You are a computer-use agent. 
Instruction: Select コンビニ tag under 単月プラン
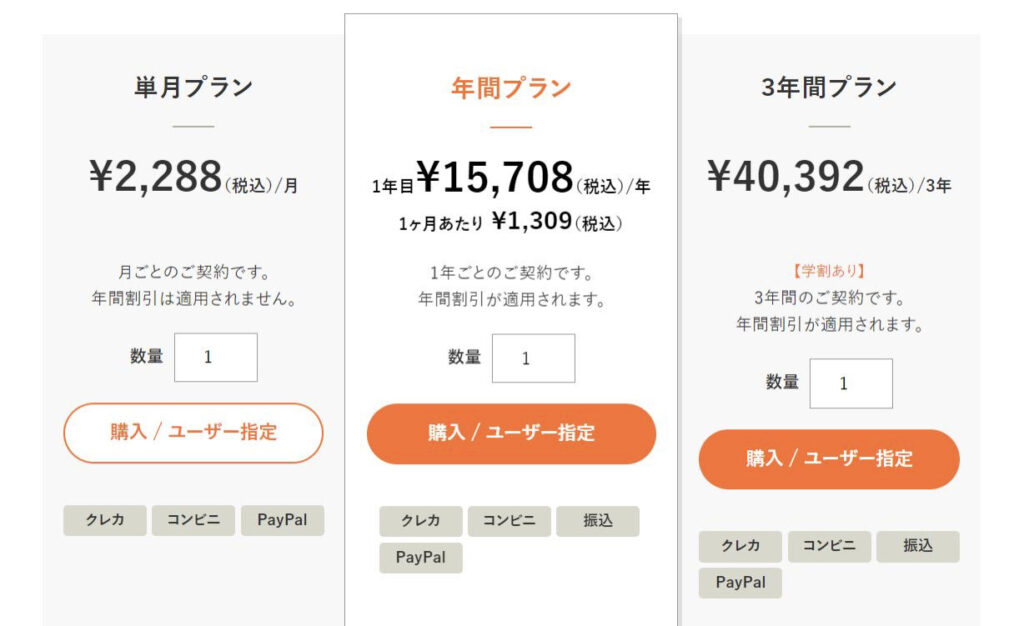193,520
